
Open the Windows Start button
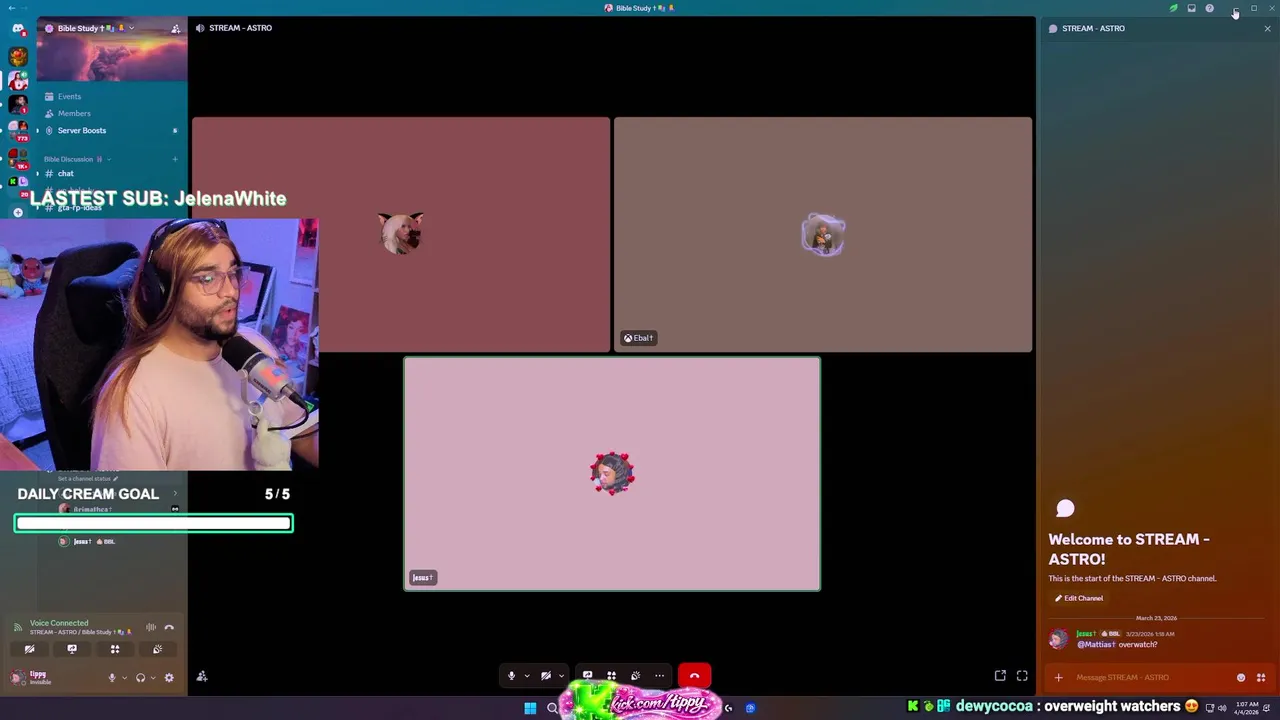[530, 708]
